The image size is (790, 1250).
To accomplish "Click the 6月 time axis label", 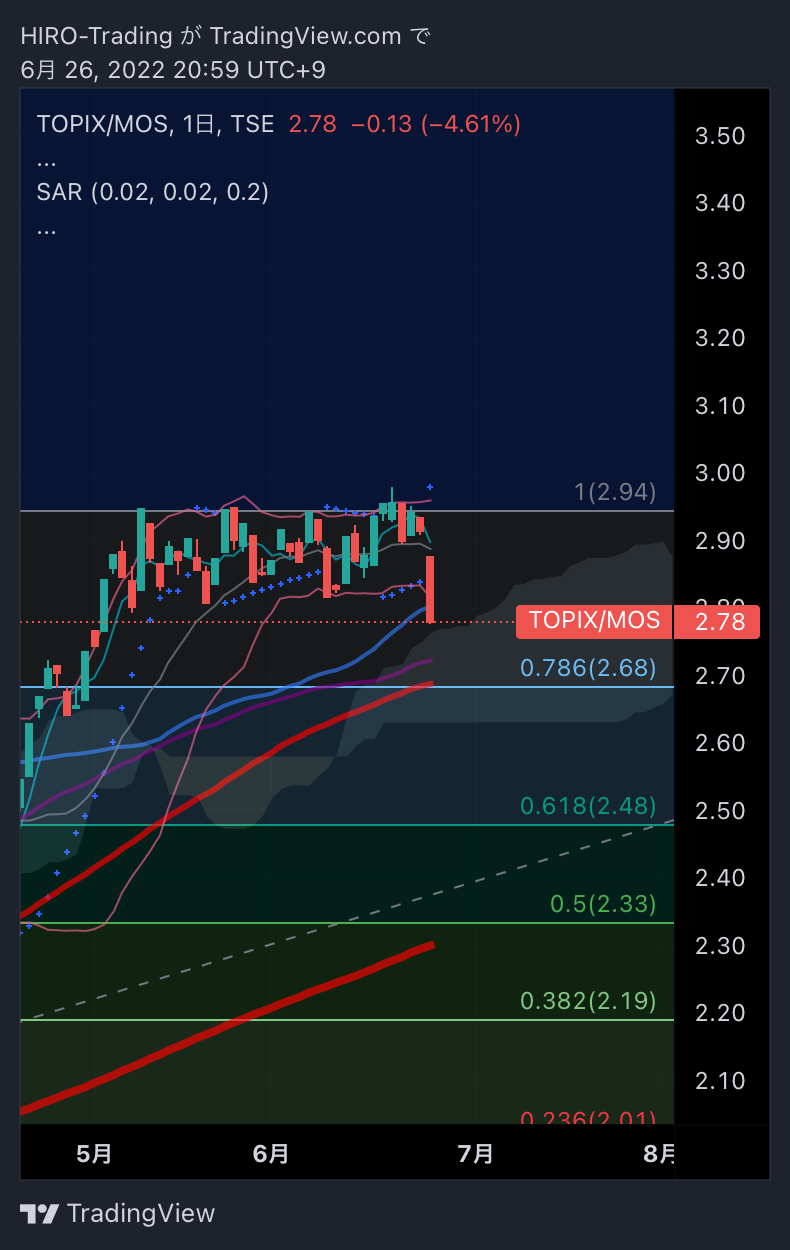I will [x=271, y=1154].
